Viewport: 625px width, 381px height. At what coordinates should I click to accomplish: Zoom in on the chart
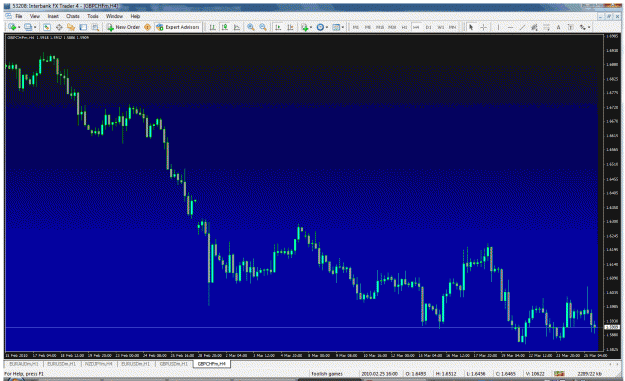pos(251,27)
